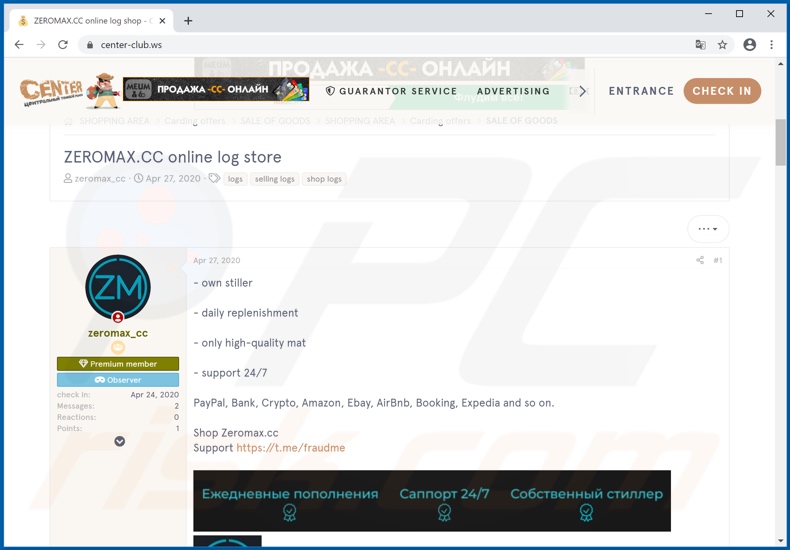
Task: Click the Observer badge
Action: pos(118,380)
